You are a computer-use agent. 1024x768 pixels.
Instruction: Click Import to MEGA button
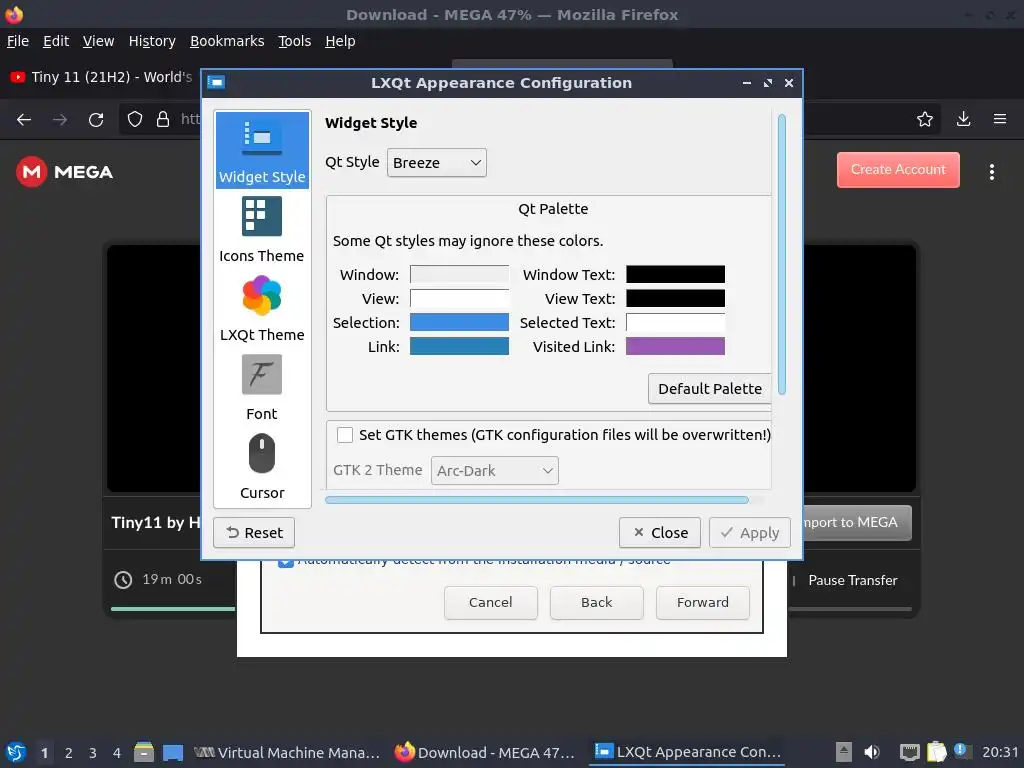[857, 522]
